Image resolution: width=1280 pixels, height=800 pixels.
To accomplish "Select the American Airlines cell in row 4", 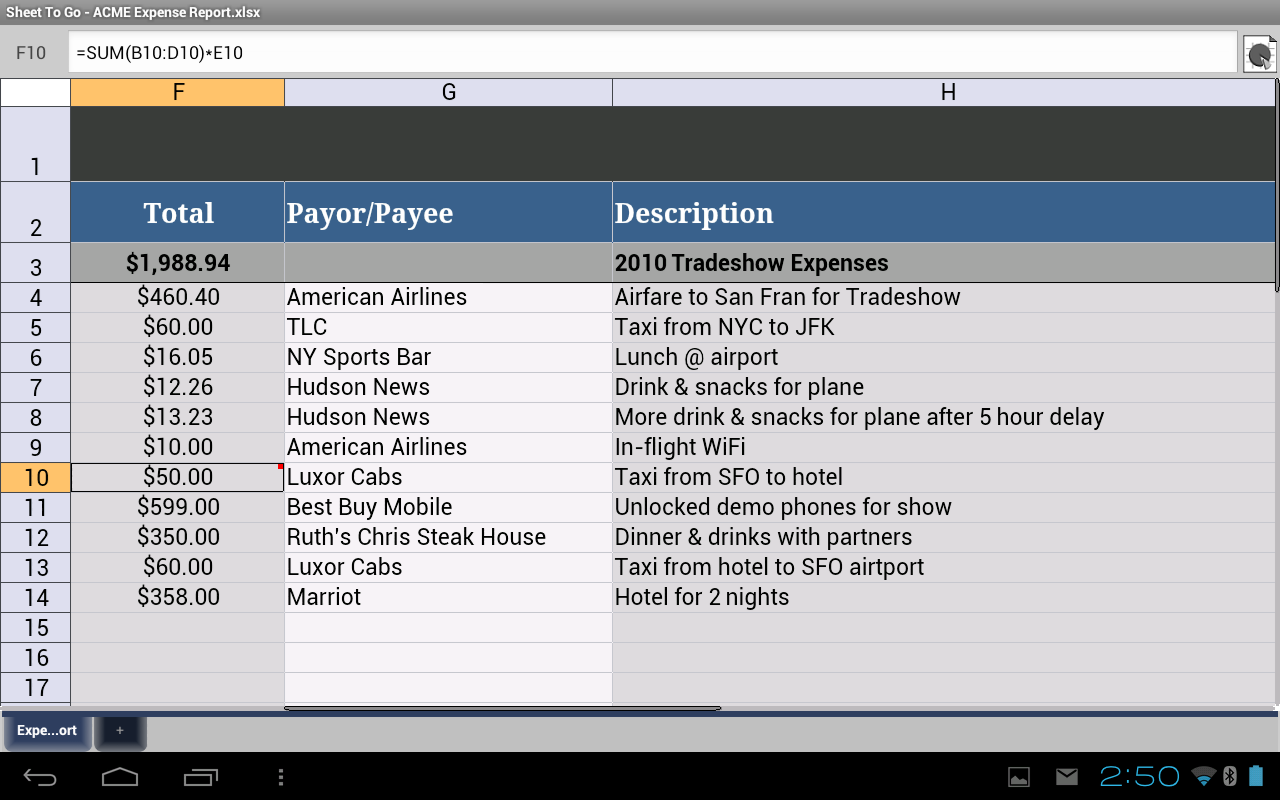I will (448, 297).
